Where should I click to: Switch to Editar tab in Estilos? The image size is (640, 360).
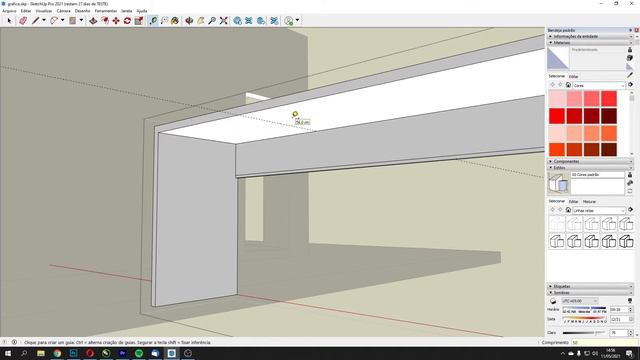[x=573, y=202]
